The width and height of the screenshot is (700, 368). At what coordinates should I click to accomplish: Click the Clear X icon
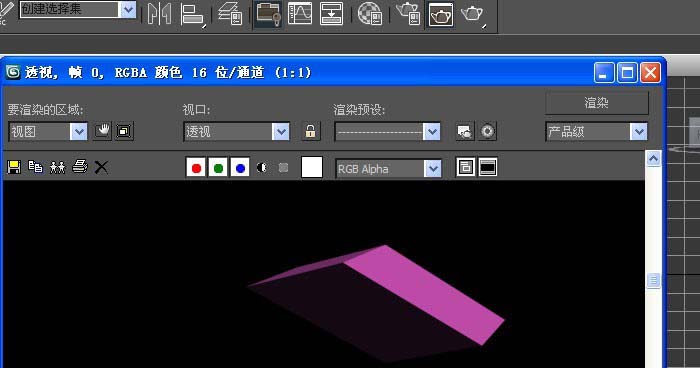101,167
